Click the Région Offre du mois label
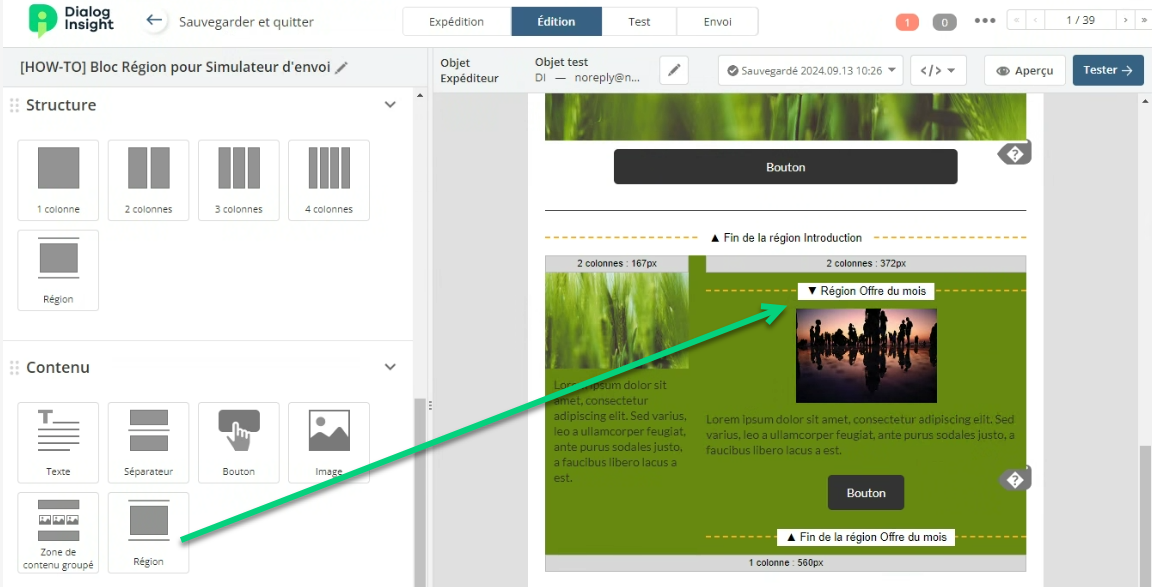Image resolution: width=1152 pixels, height=587 pixels. (x=866, y=291)
